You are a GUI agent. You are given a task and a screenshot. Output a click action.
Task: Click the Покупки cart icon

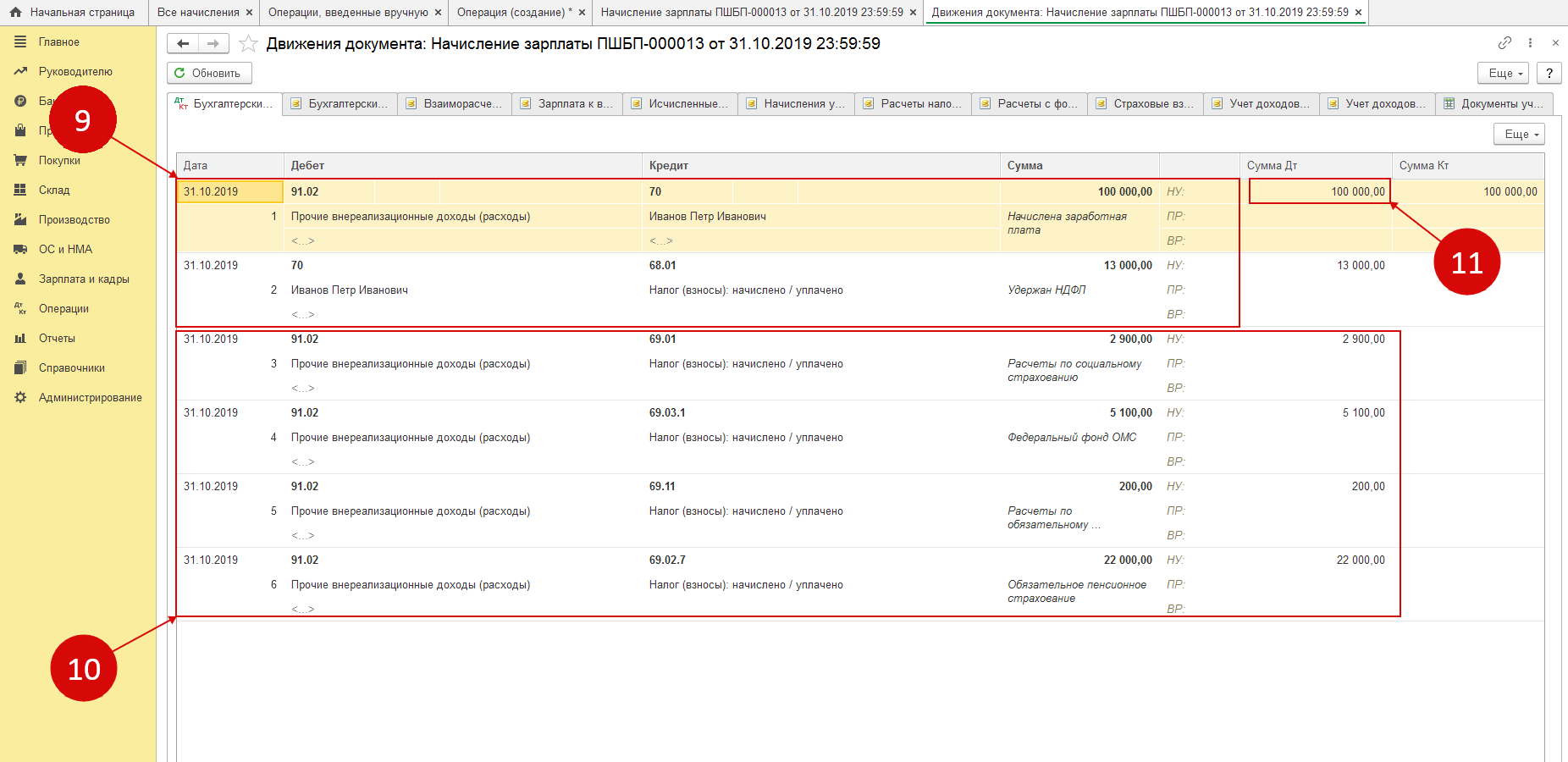coord(20,160)
